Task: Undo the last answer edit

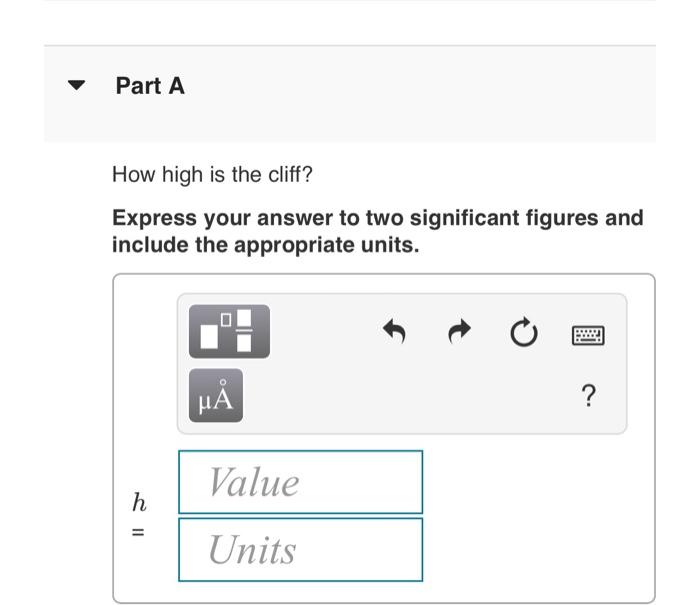Action: point(394,331)
